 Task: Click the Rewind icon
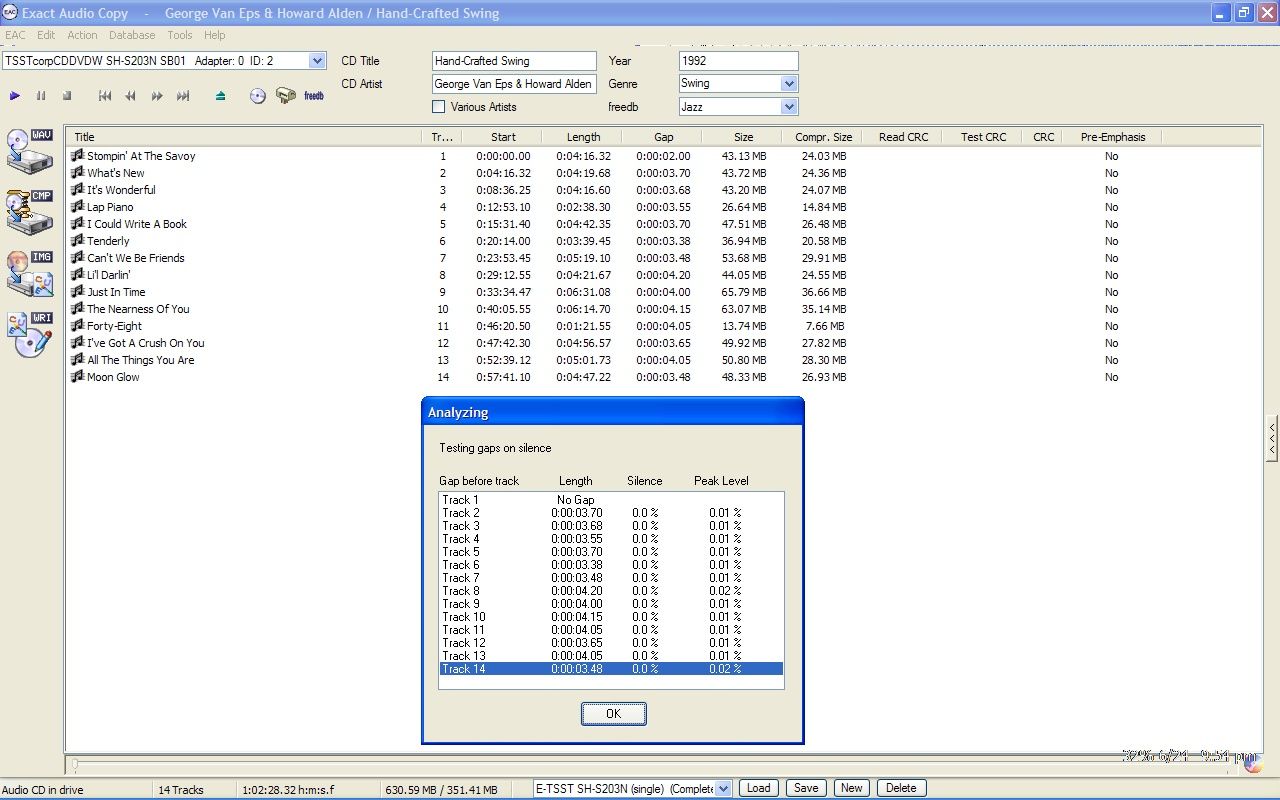[x=130, y=96]
